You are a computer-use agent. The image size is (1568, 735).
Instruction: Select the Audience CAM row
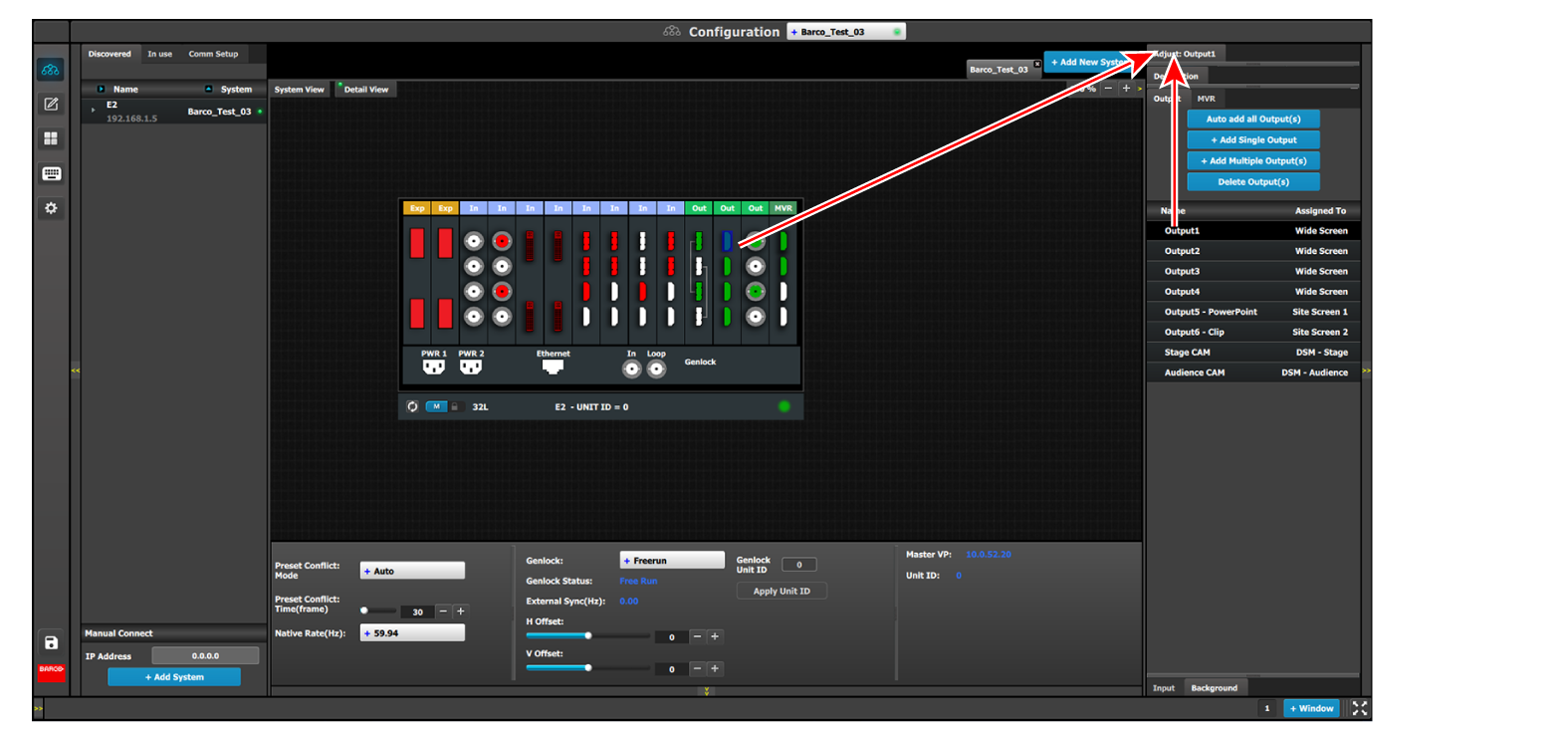pyautogui.click(x=1253, y=372)
